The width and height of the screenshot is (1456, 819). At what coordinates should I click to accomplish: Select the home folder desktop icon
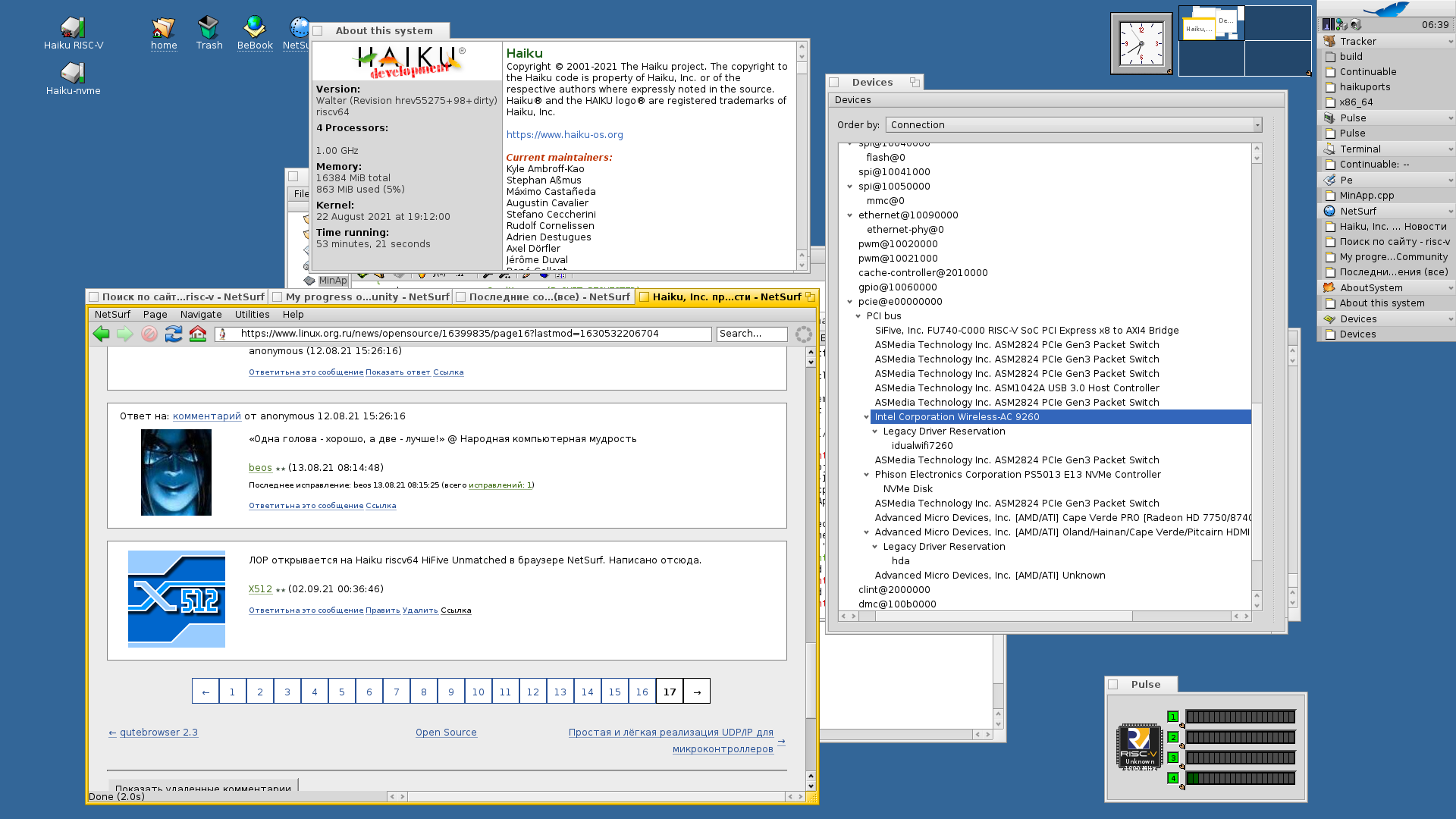pyautogui.click(x=163, y=27)
